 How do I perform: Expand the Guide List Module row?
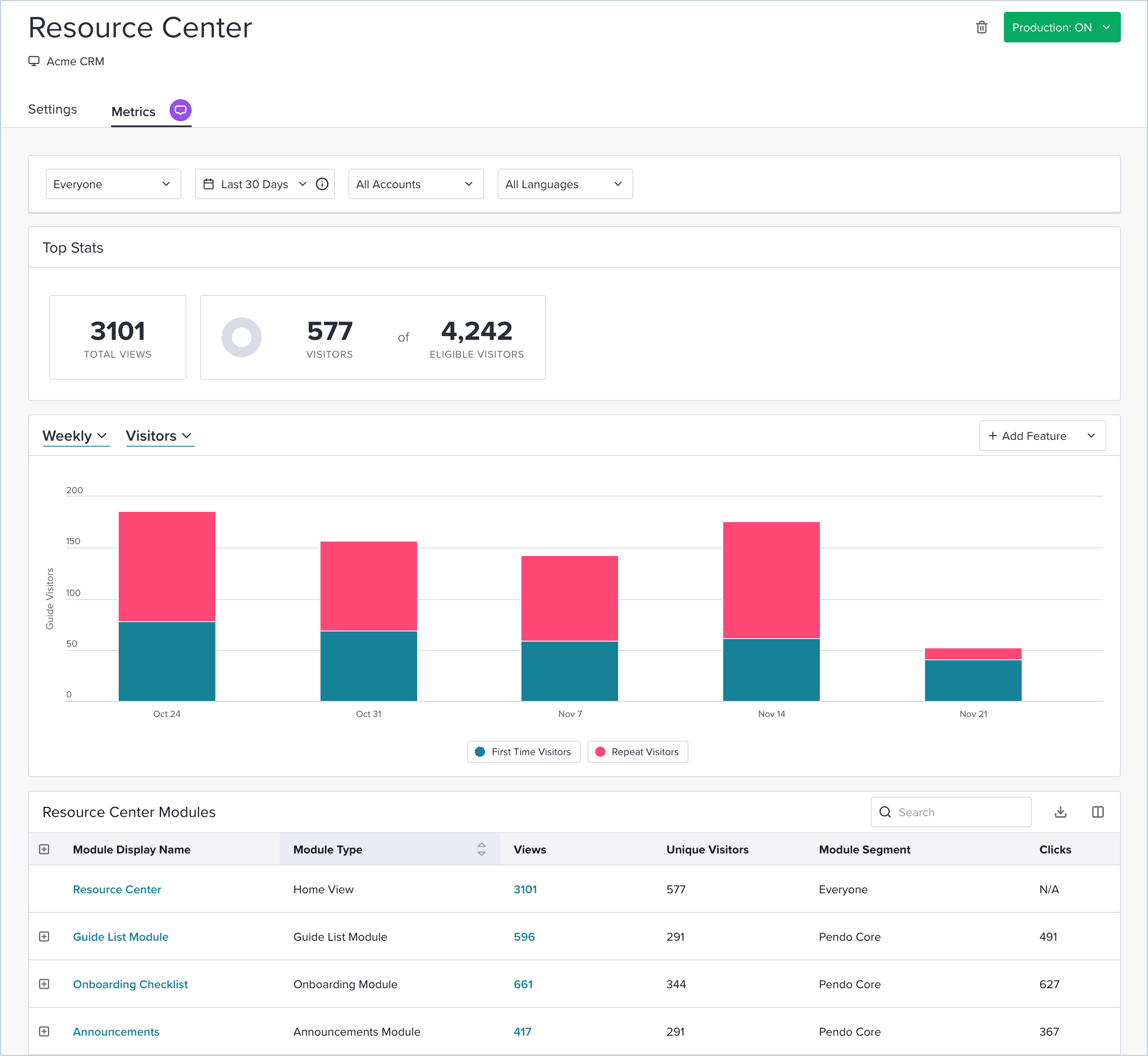pos(45,937)
